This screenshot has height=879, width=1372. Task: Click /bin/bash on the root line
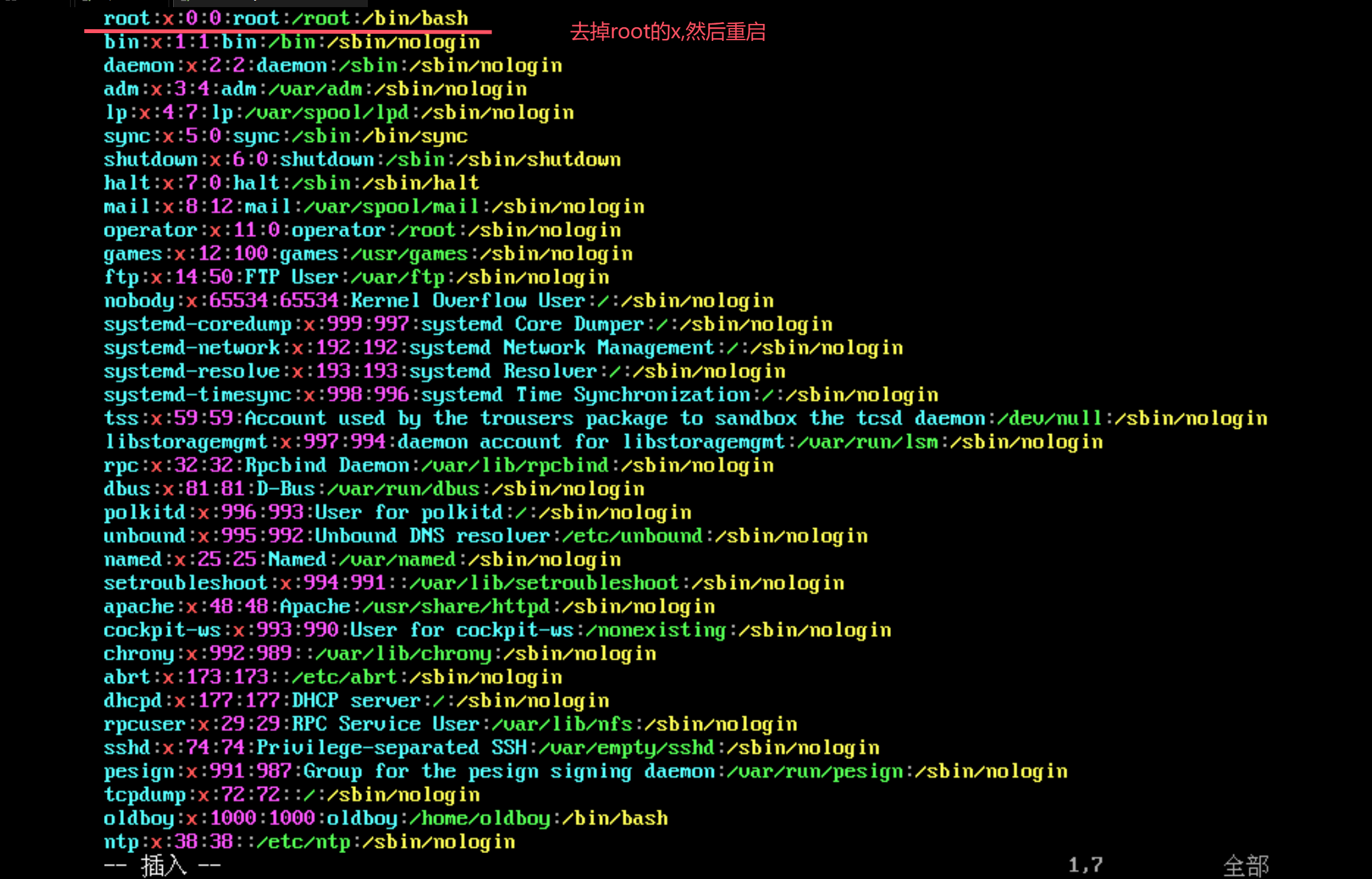(415, 18)
